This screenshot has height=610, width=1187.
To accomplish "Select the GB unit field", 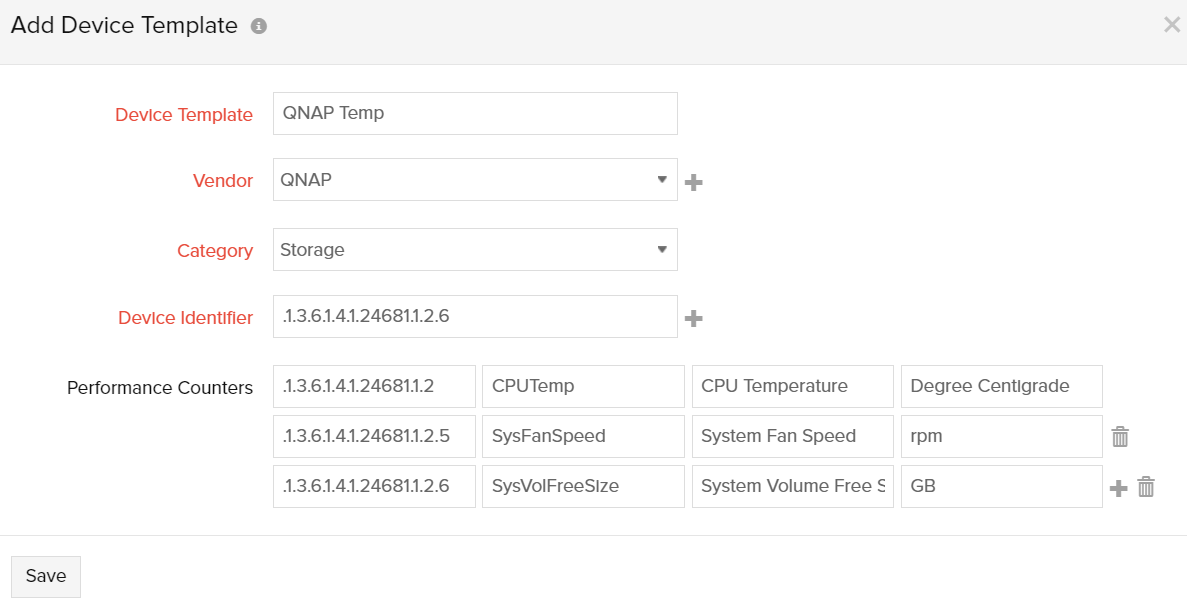I will [1001, 486].
